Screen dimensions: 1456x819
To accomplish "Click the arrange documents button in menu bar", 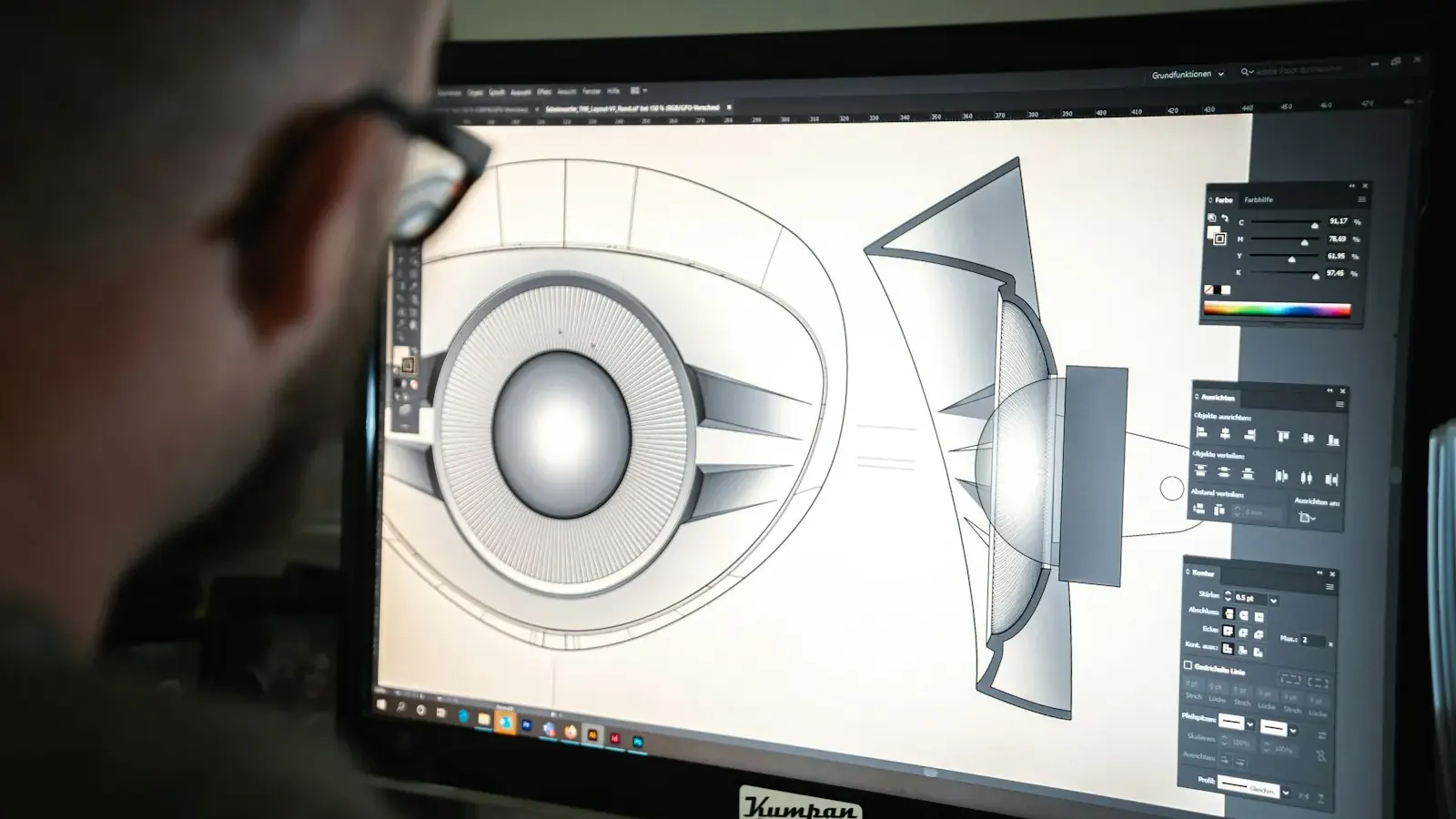I will (639, 91).
